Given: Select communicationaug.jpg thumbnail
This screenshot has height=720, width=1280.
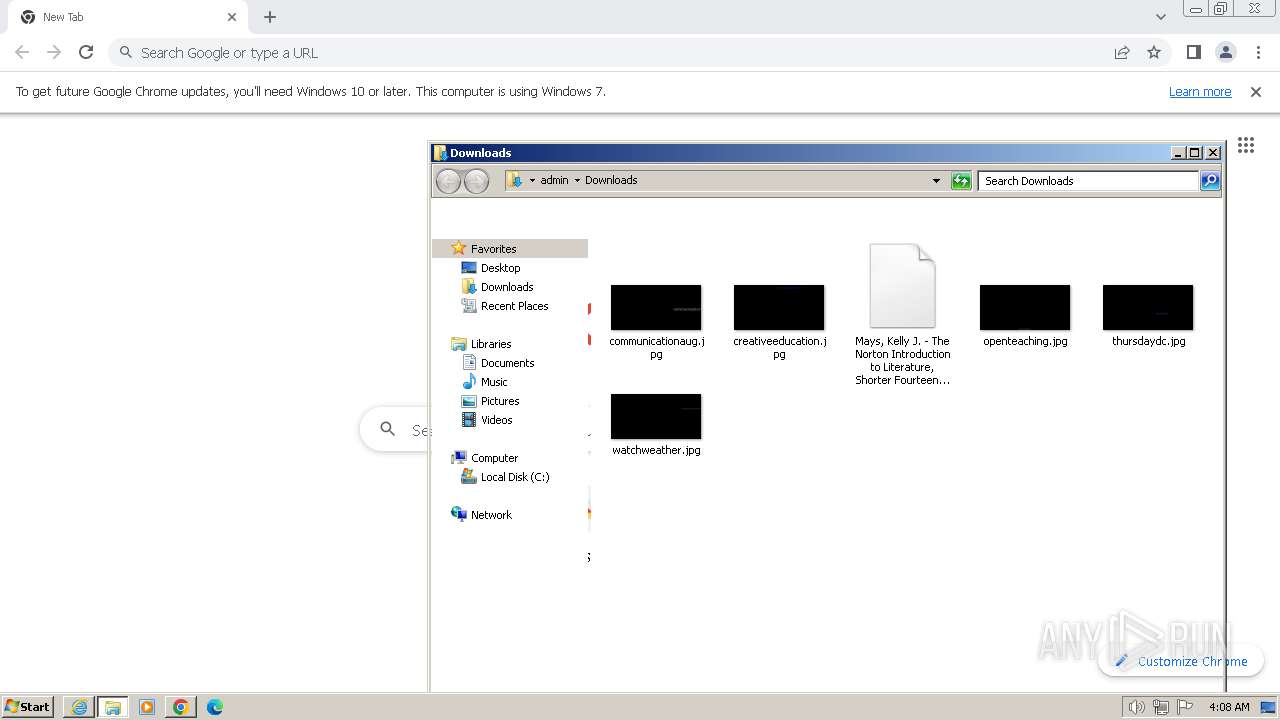Looking at the screenshot, I should tap(656, 307).
